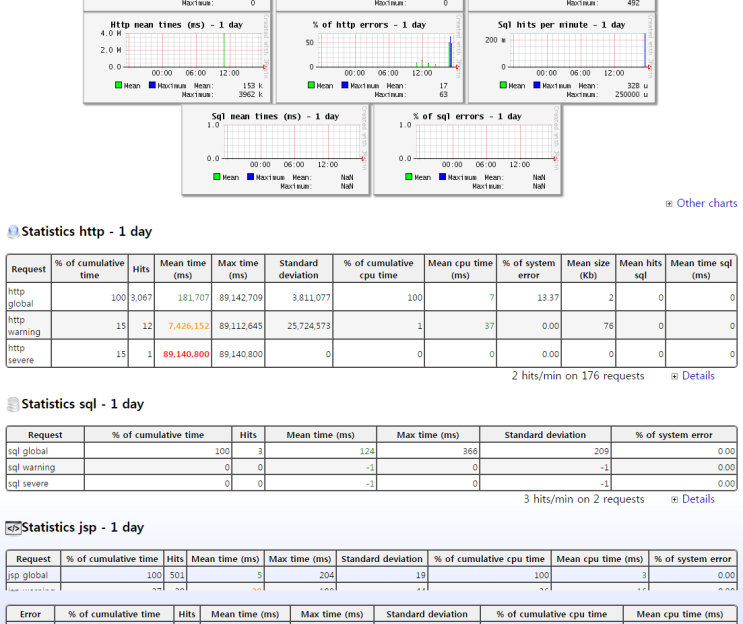The height and width of the screenshot is (624, 743).
Task: Expand plus icon next to sql Details
Action: (674, 500)
